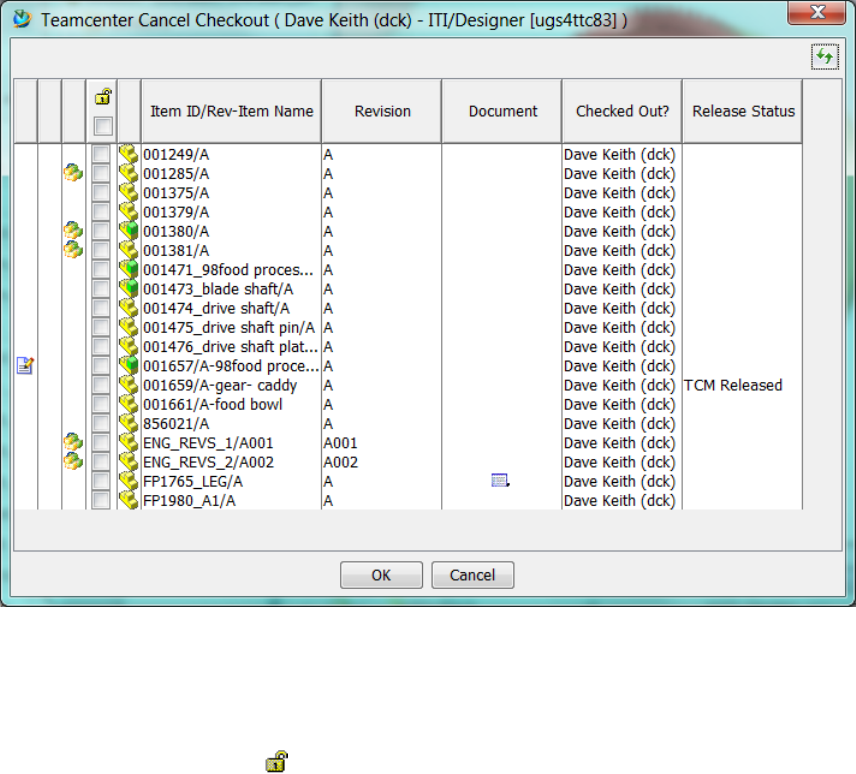Click green part icon for 001473_blade shaft/A

click(x=128, y=289)
